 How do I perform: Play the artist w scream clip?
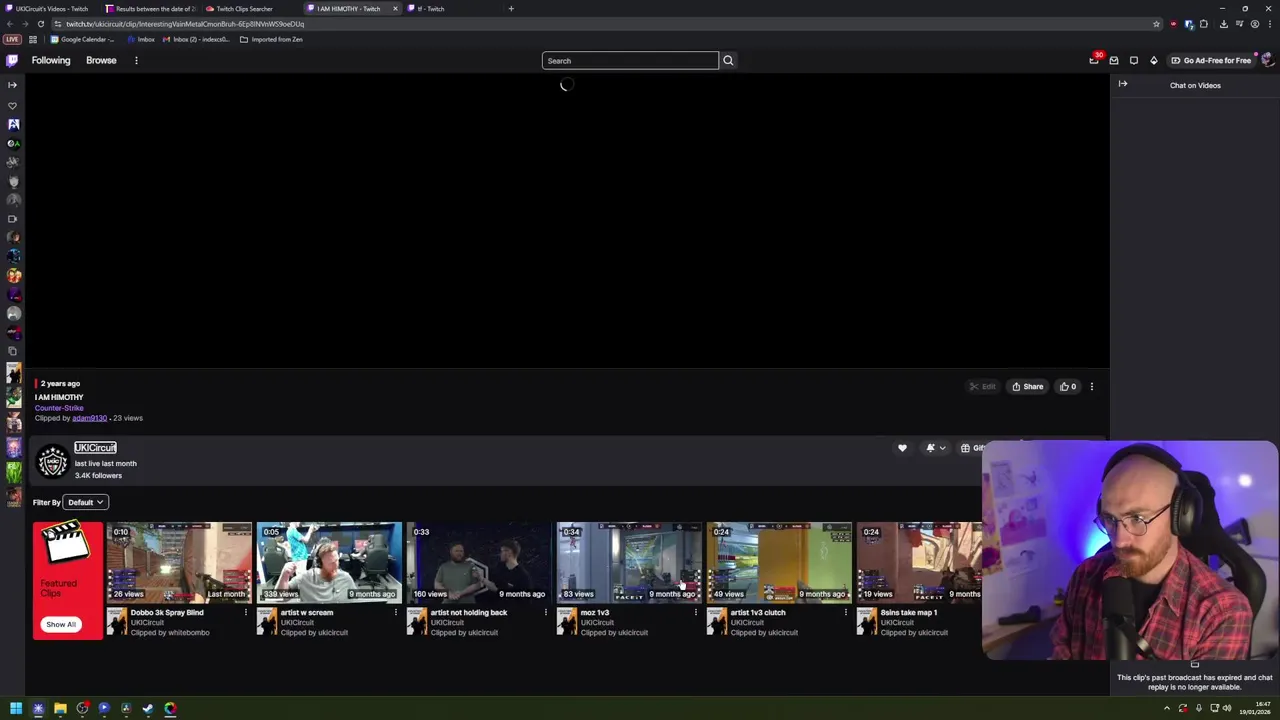click(x=329, y=562)
